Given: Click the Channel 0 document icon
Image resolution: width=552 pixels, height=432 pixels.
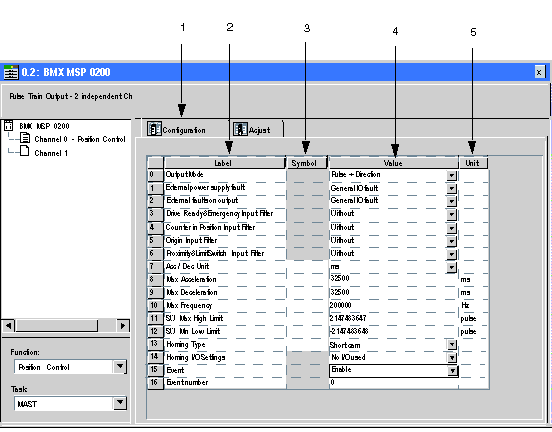Looking at the screenshot, I should 25,138.
